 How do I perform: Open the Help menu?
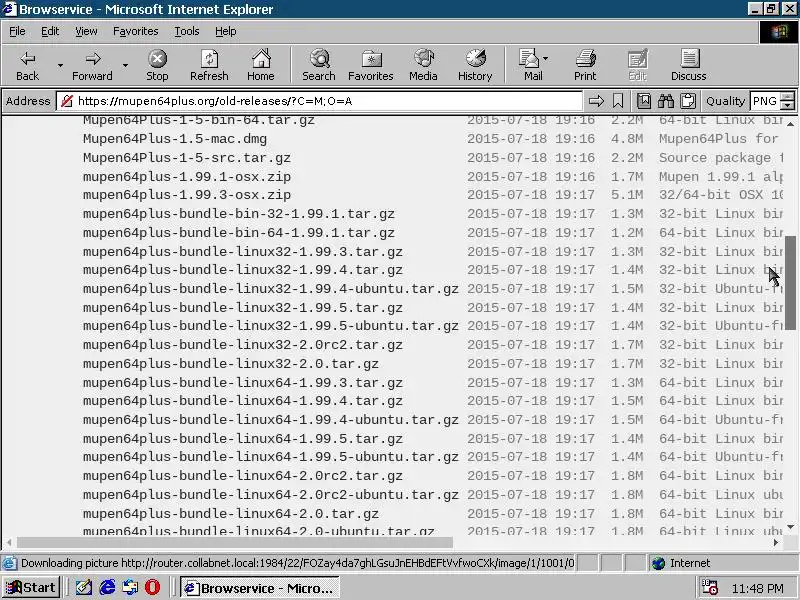(x=226, y=32)
